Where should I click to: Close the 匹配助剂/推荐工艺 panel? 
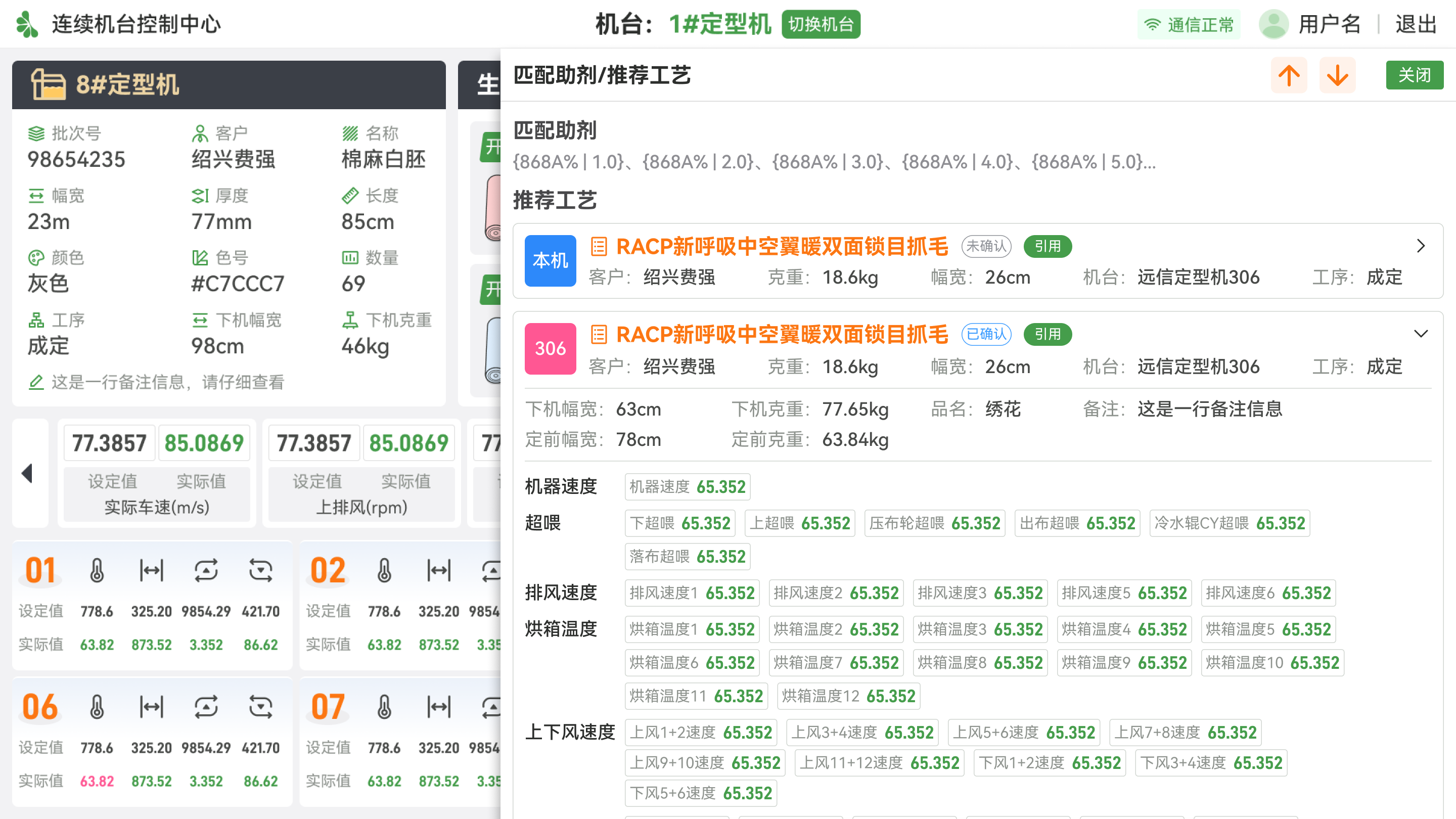pyautogui.click(x=1414, y=75)
